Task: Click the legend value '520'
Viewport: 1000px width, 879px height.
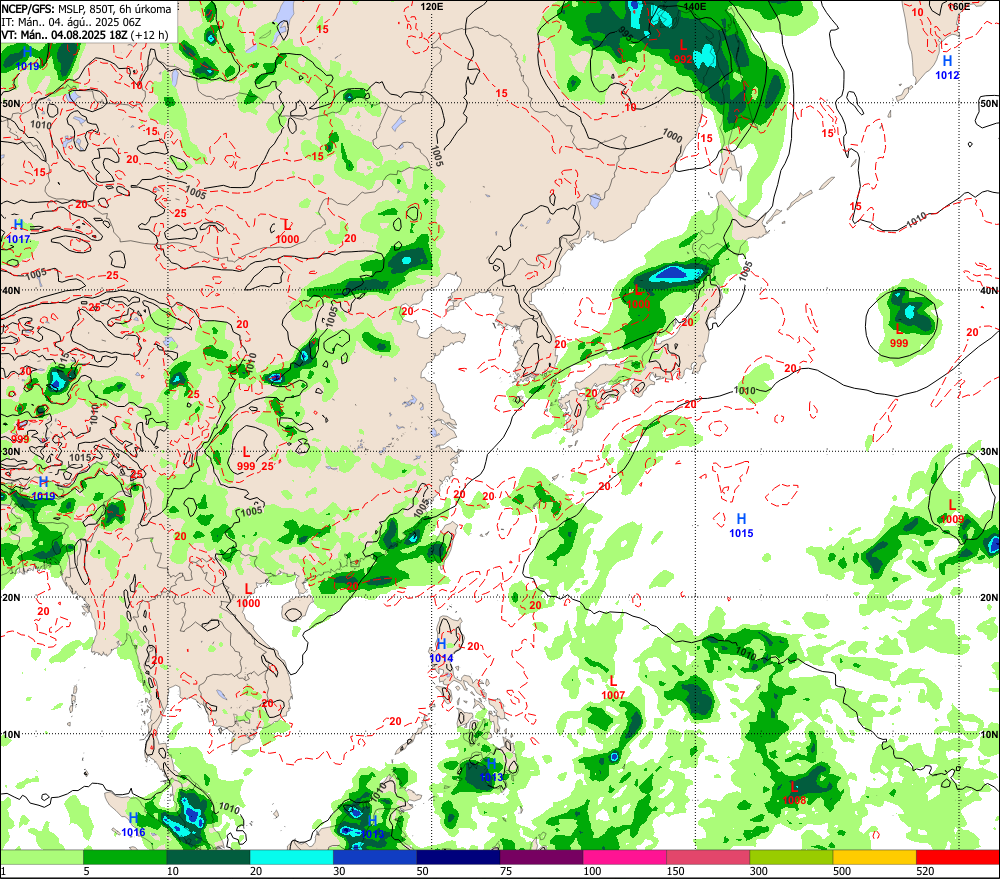Action: (x=925, y=871)
